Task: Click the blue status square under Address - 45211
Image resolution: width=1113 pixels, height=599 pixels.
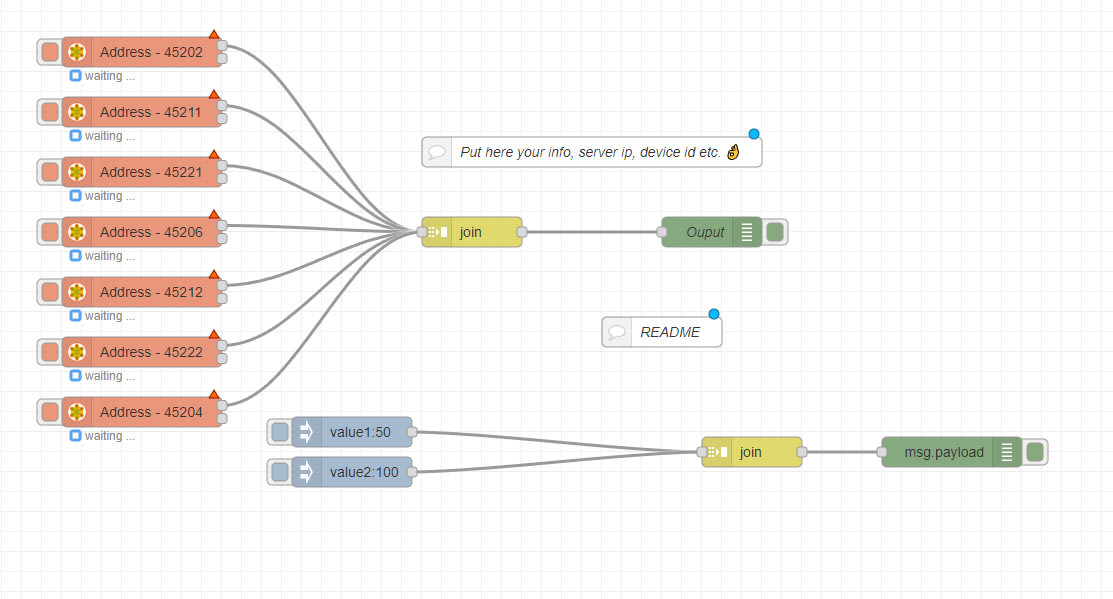Action: (x=76, y=135)
